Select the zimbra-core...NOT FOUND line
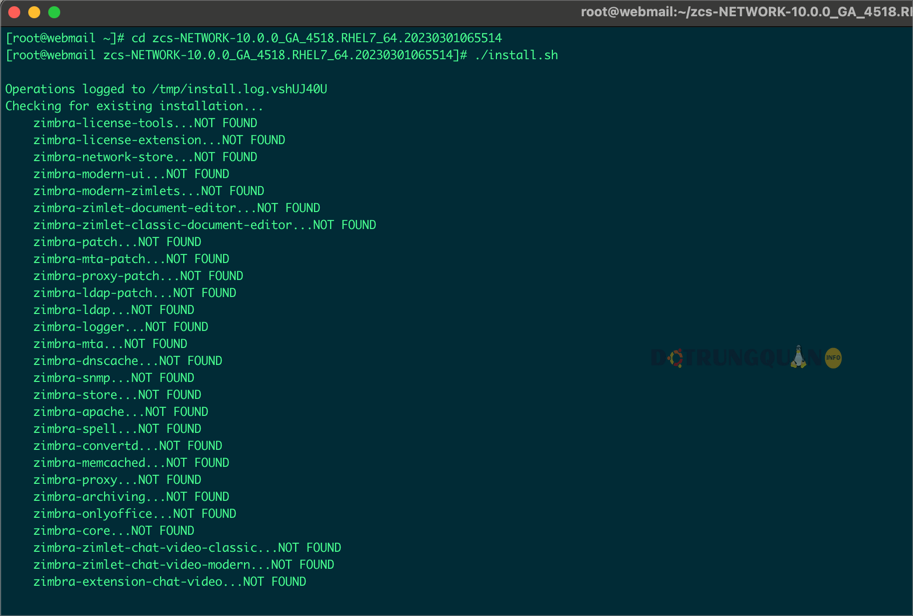Image resolution: width=913 pixels, height=616 pixels. tap(114, 530)
